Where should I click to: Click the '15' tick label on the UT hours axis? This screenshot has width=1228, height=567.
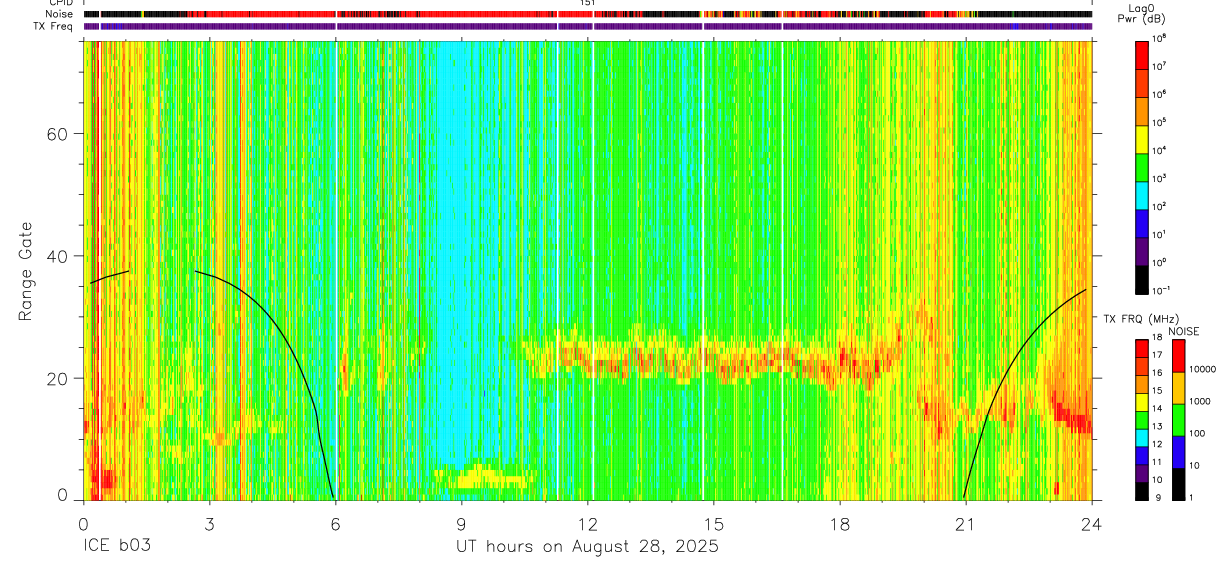pyautogui.click(x=714, y=523)
